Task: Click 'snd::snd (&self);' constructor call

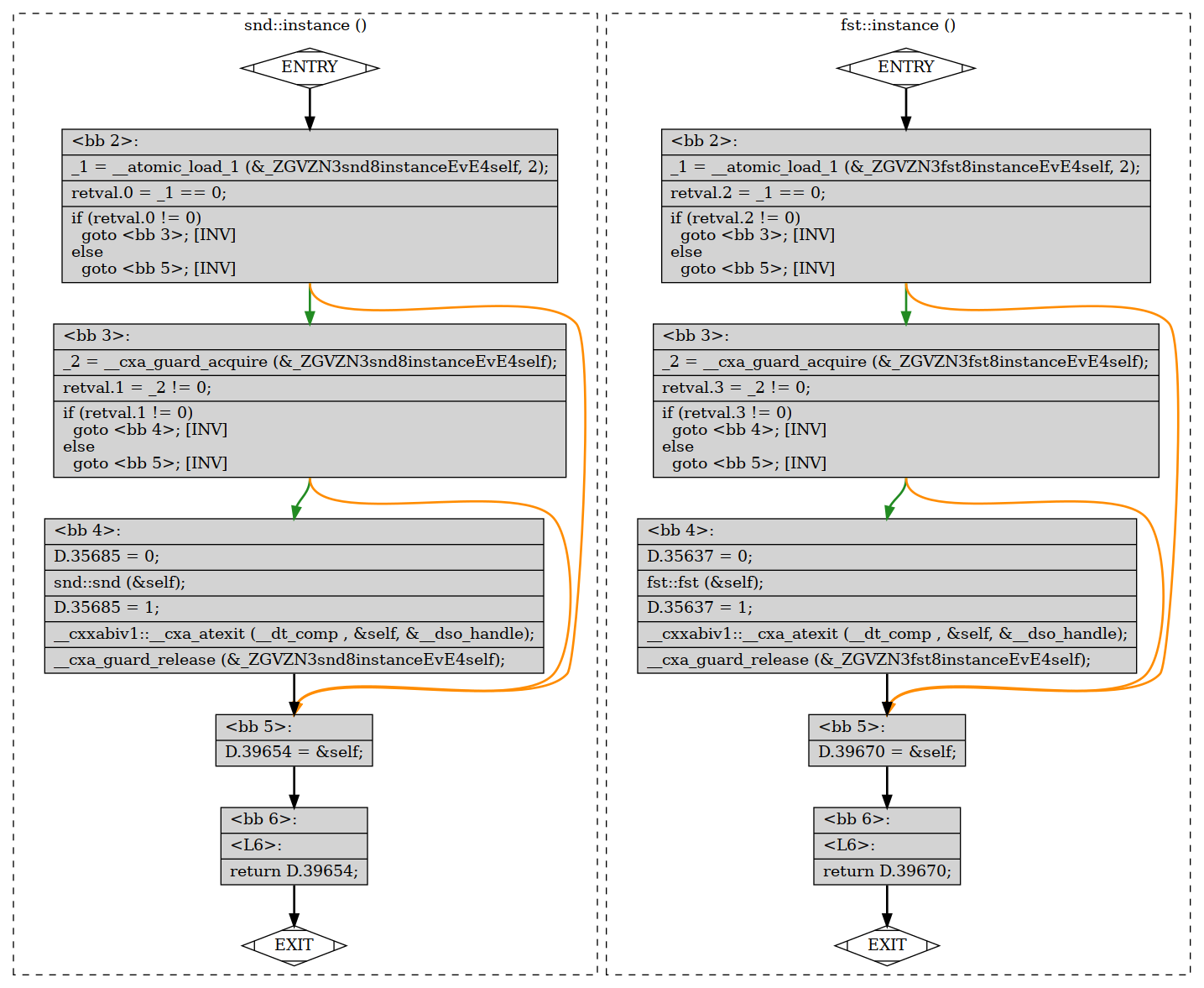Action: point(294,583)
